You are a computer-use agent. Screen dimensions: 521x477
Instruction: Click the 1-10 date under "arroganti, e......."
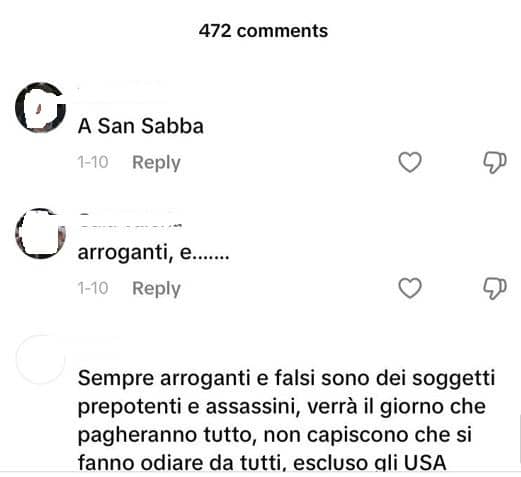93,288
